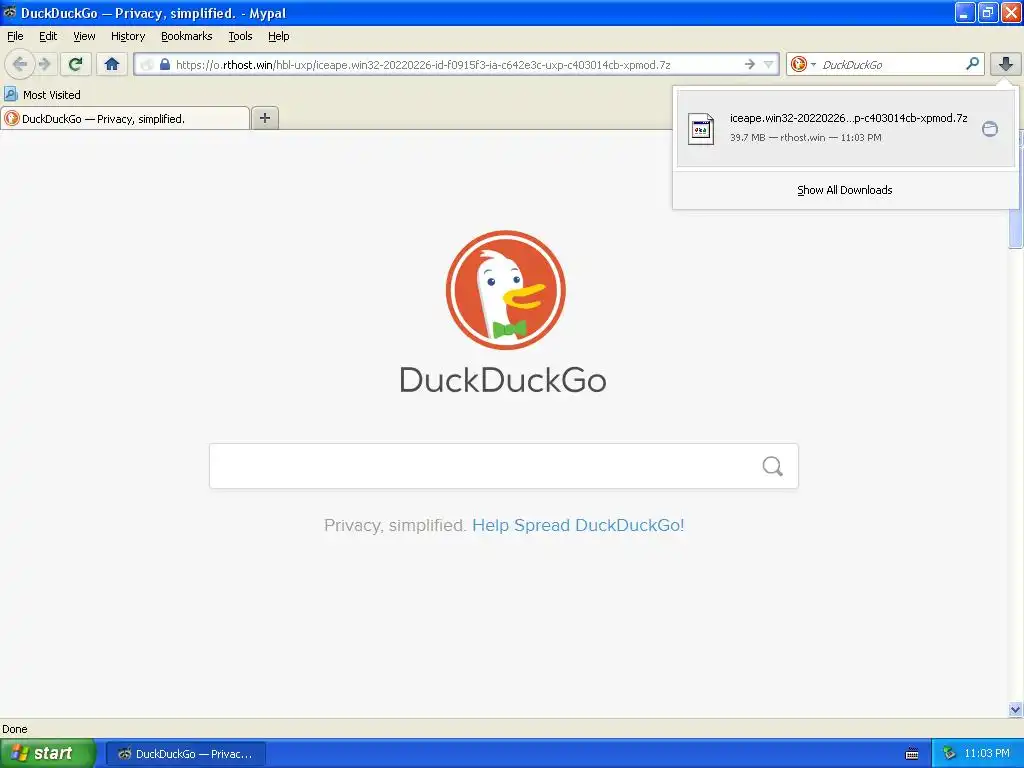Click the magnifier in toolbar search box
This screenshot has width=1024, height=768.
click(x=972, y=64)
